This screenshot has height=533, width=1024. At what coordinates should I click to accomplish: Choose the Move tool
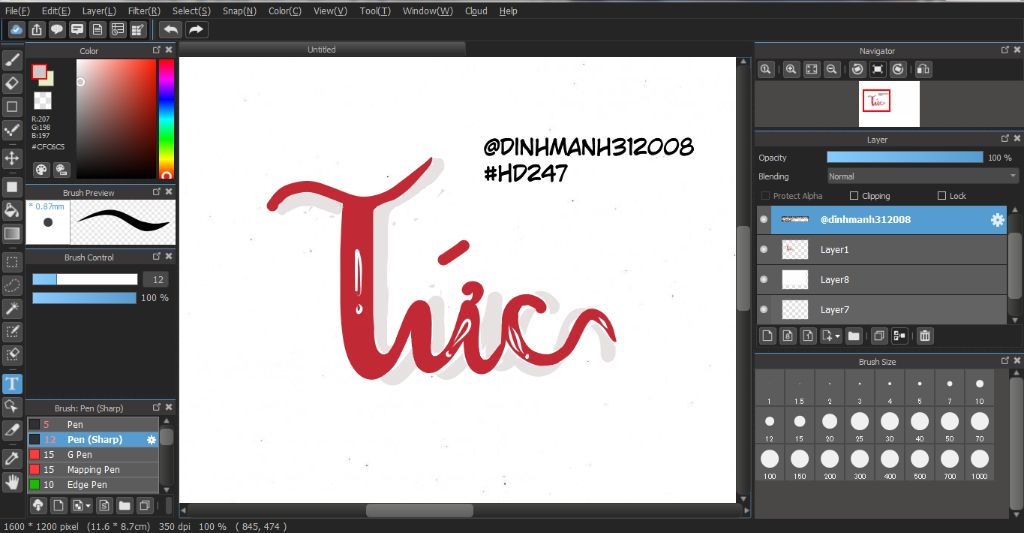(x=12, y=158)
